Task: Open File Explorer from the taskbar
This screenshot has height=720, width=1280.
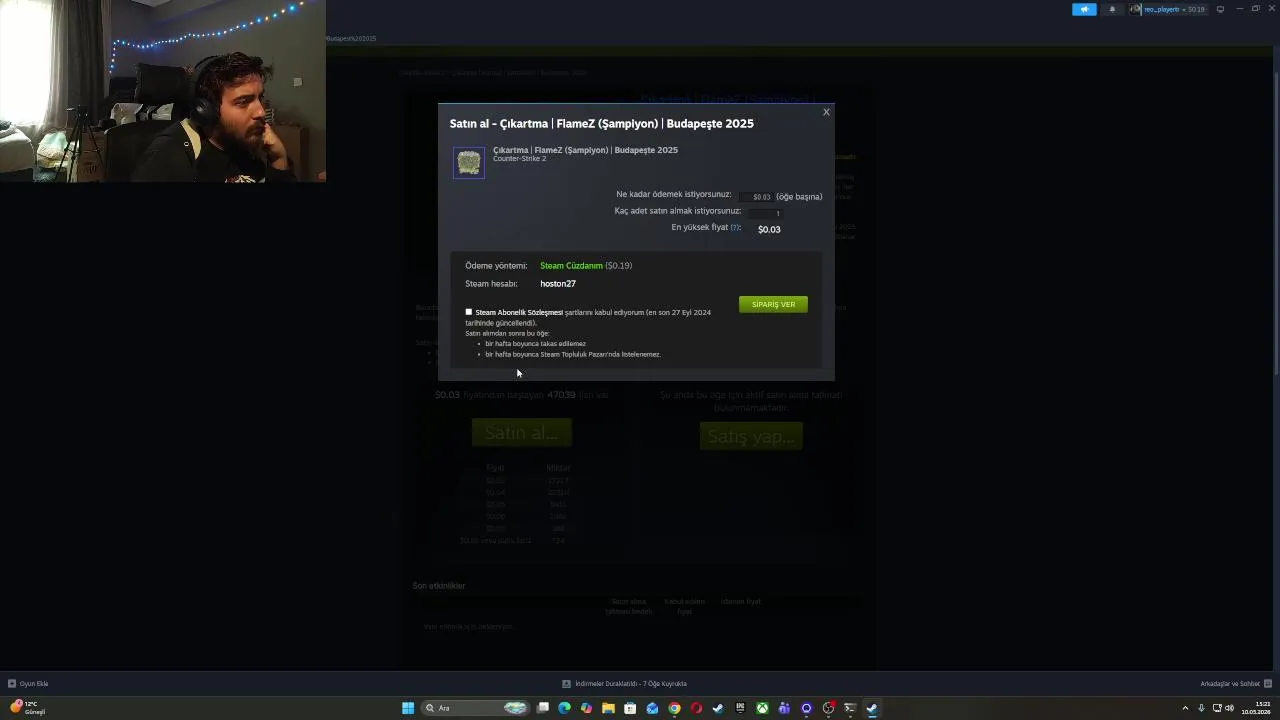Action: tap(608, 708)
